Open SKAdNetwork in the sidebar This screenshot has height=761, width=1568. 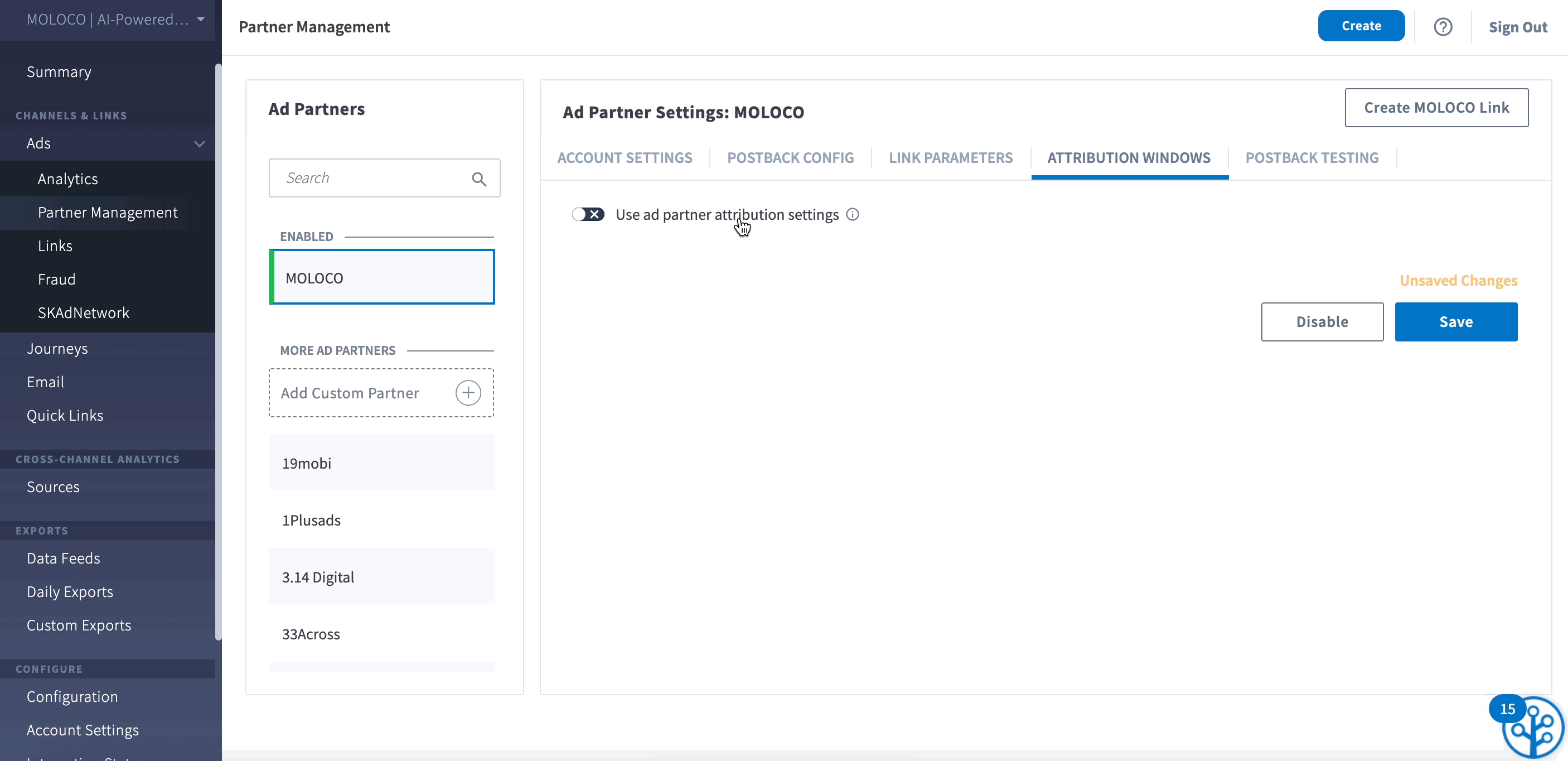[84, 313]
